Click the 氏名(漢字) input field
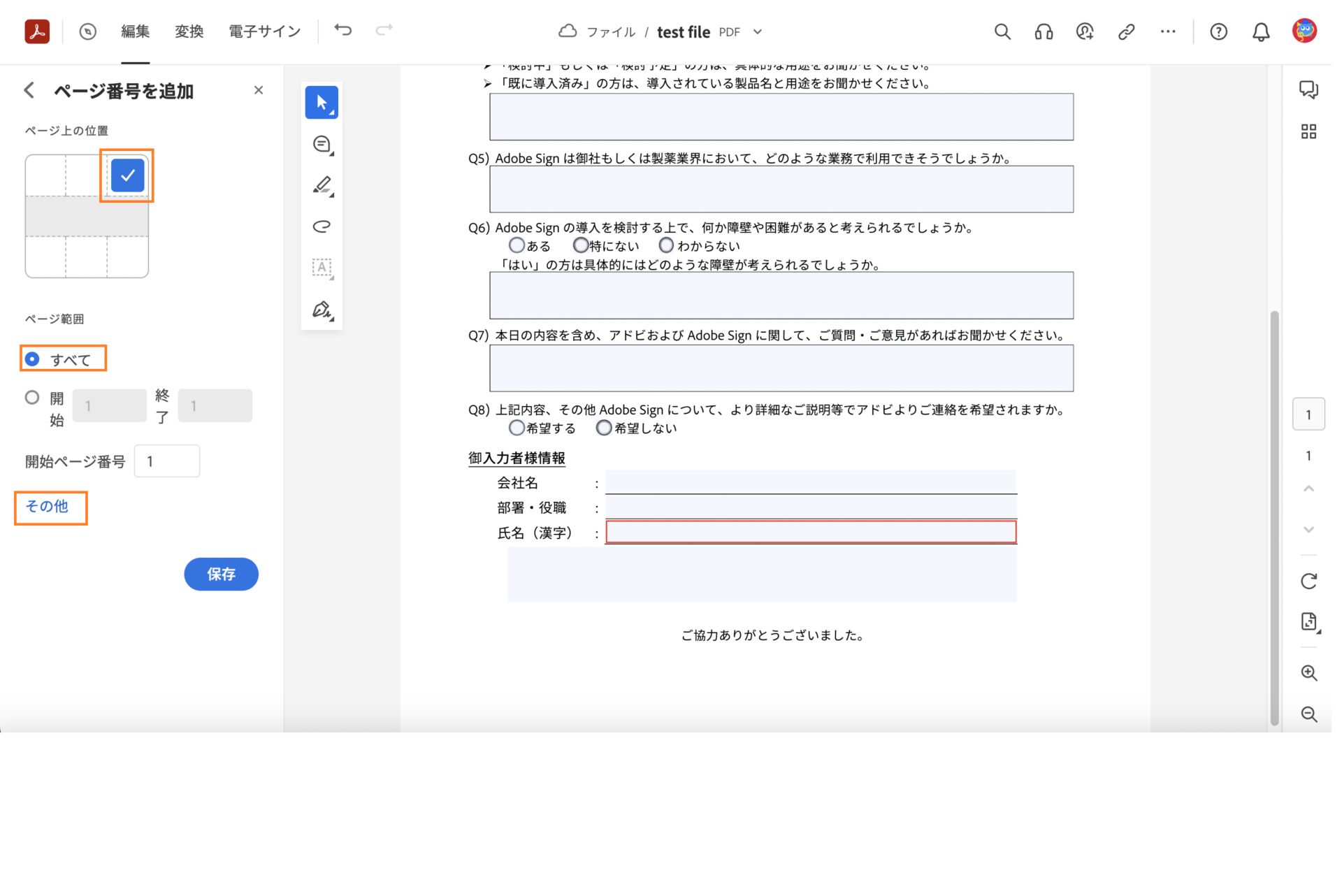Viewport: 1342px width, 896px height. 811,532
